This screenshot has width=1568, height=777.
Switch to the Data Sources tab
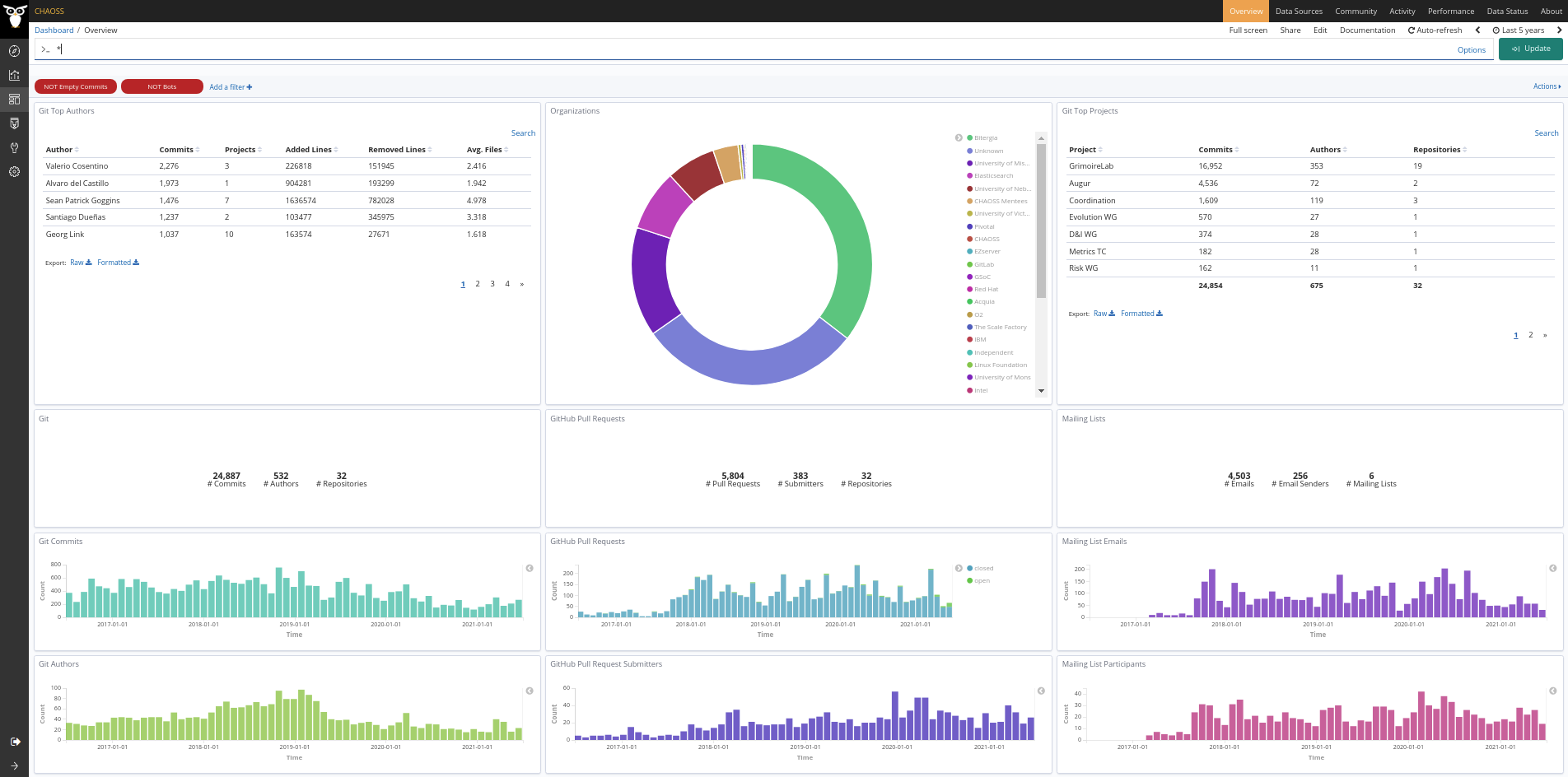point(1299,12)
